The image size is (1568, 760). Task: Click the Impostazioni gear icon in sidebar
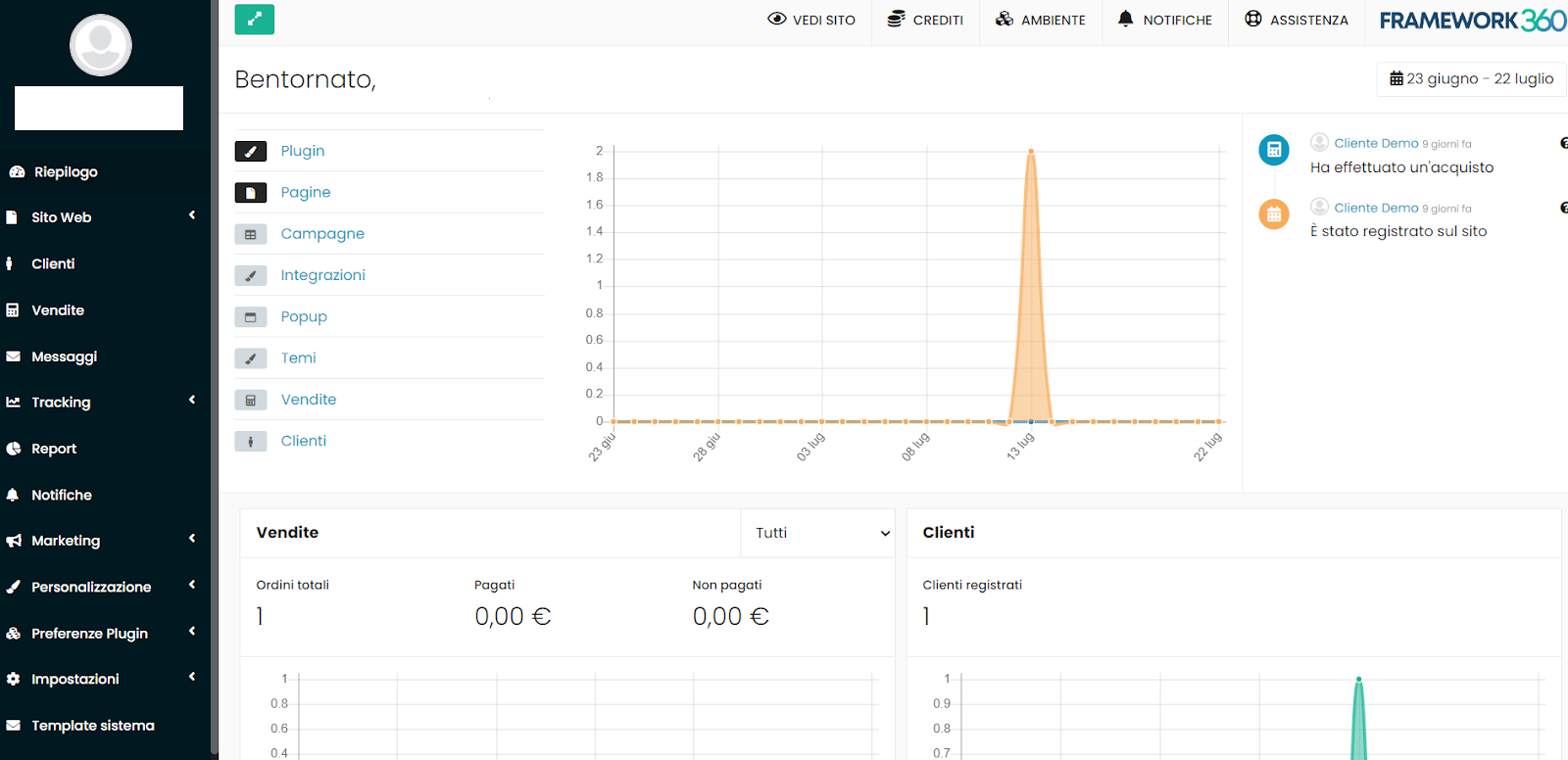pyautogui.click(x=13, y=679)
